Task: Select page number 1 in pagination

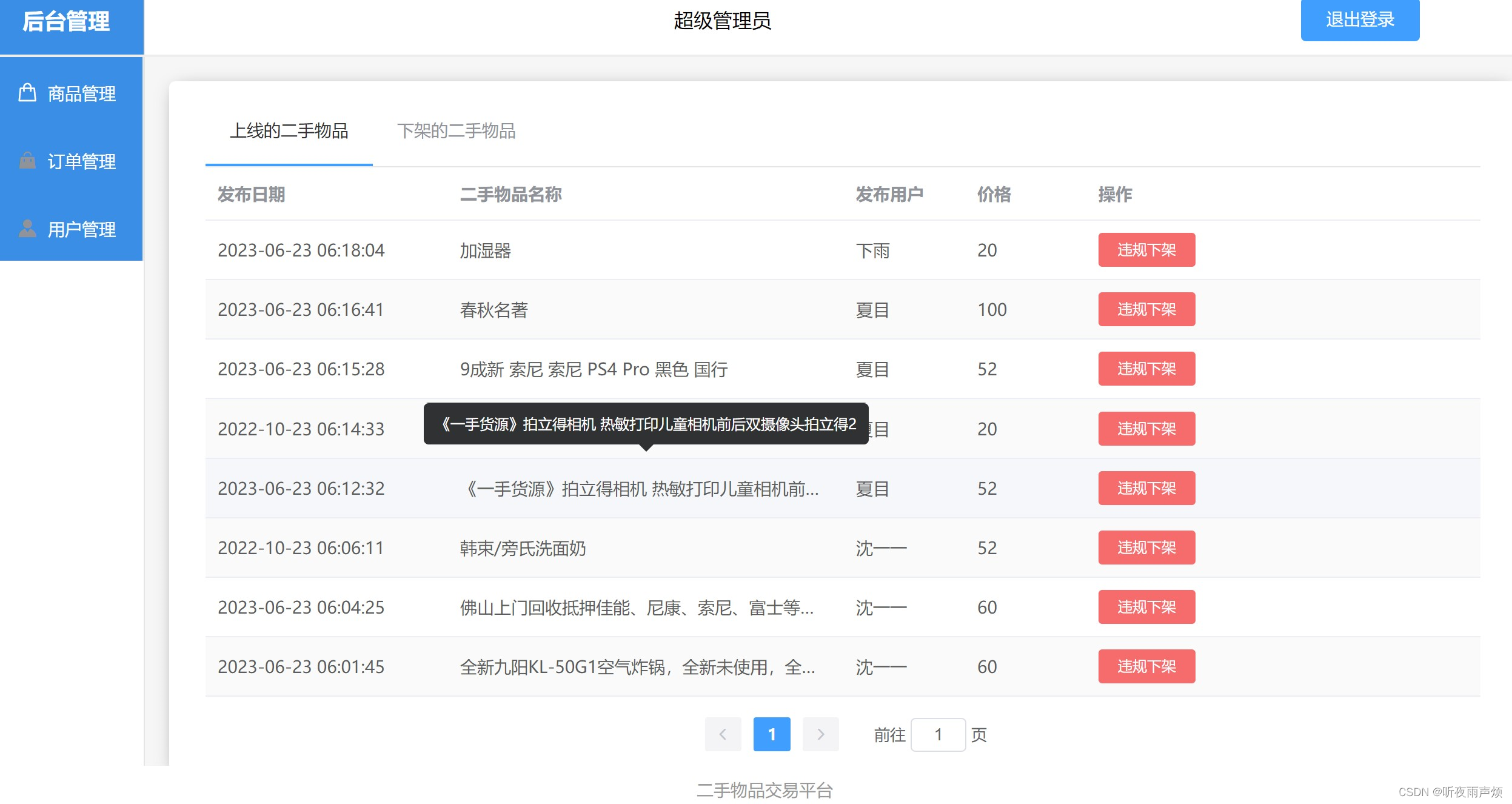Action: click(x=772, y=734)
